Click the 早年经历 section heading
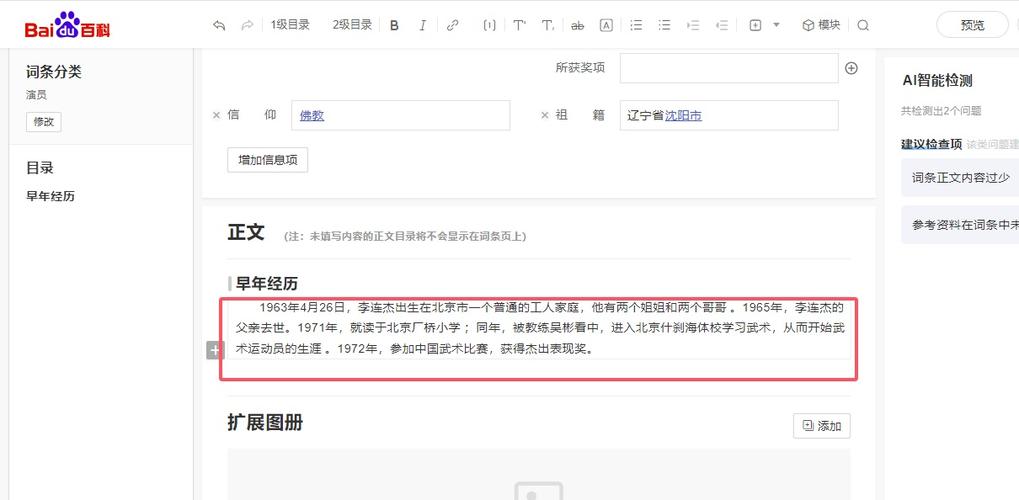Image resolution: width=1019 pixels, height=500 pixels. [x=266, y=283]
